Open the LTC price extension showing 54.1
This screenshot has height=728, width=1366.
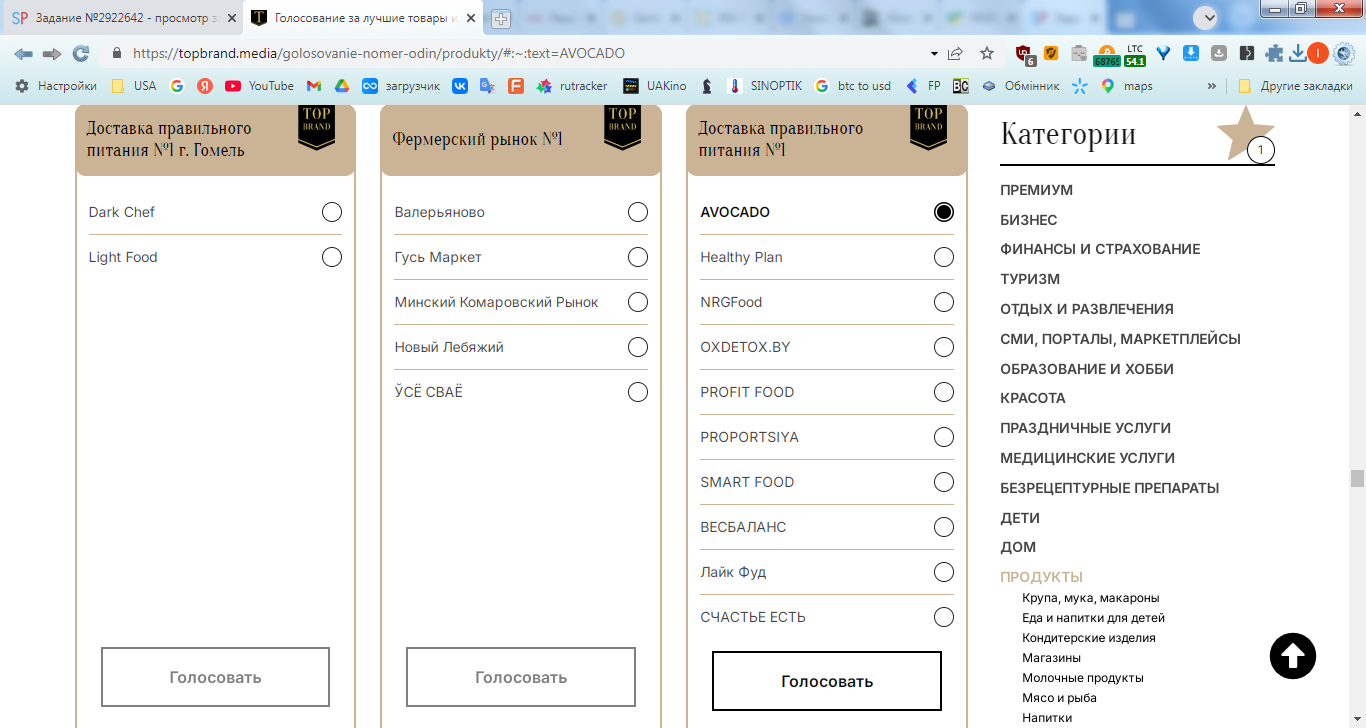click(1135, 55)
